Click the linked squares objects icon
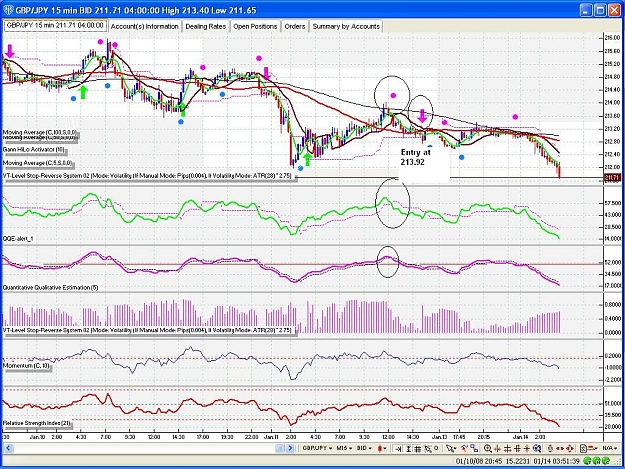This screenshot has width=625, height=469. 474,449
